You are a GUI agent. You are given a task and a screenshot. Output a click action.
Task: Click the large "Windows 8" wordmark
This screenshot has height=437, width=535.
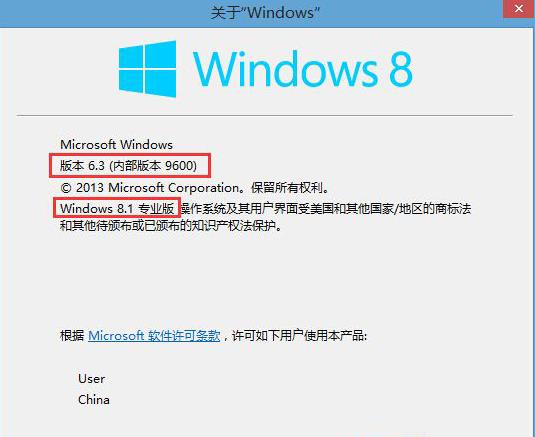tap(303, 69)
